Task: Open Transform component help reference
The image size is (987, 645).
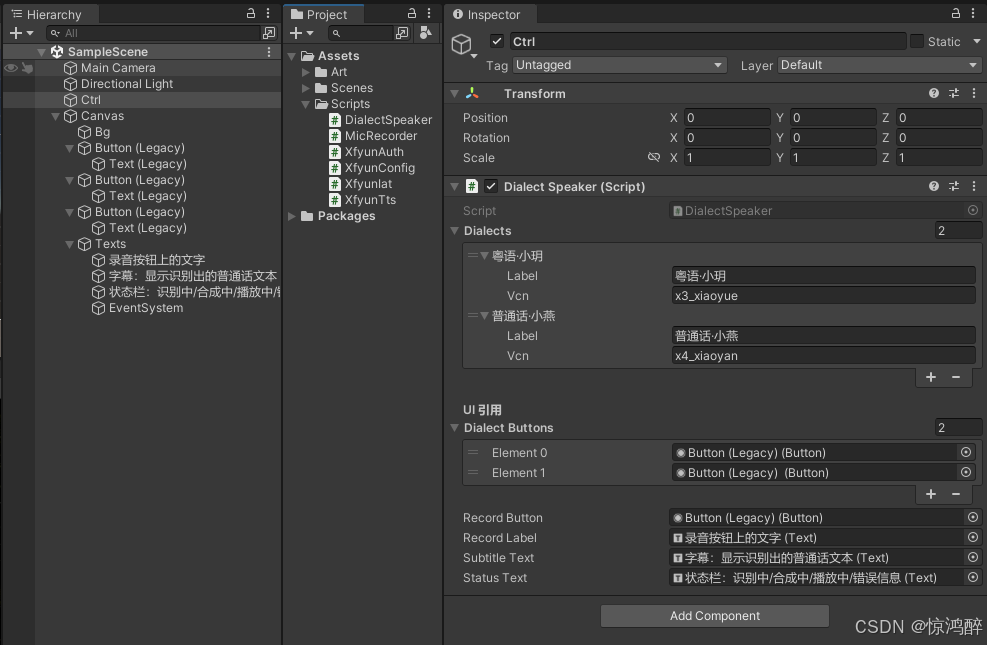Action: [933, 93]
